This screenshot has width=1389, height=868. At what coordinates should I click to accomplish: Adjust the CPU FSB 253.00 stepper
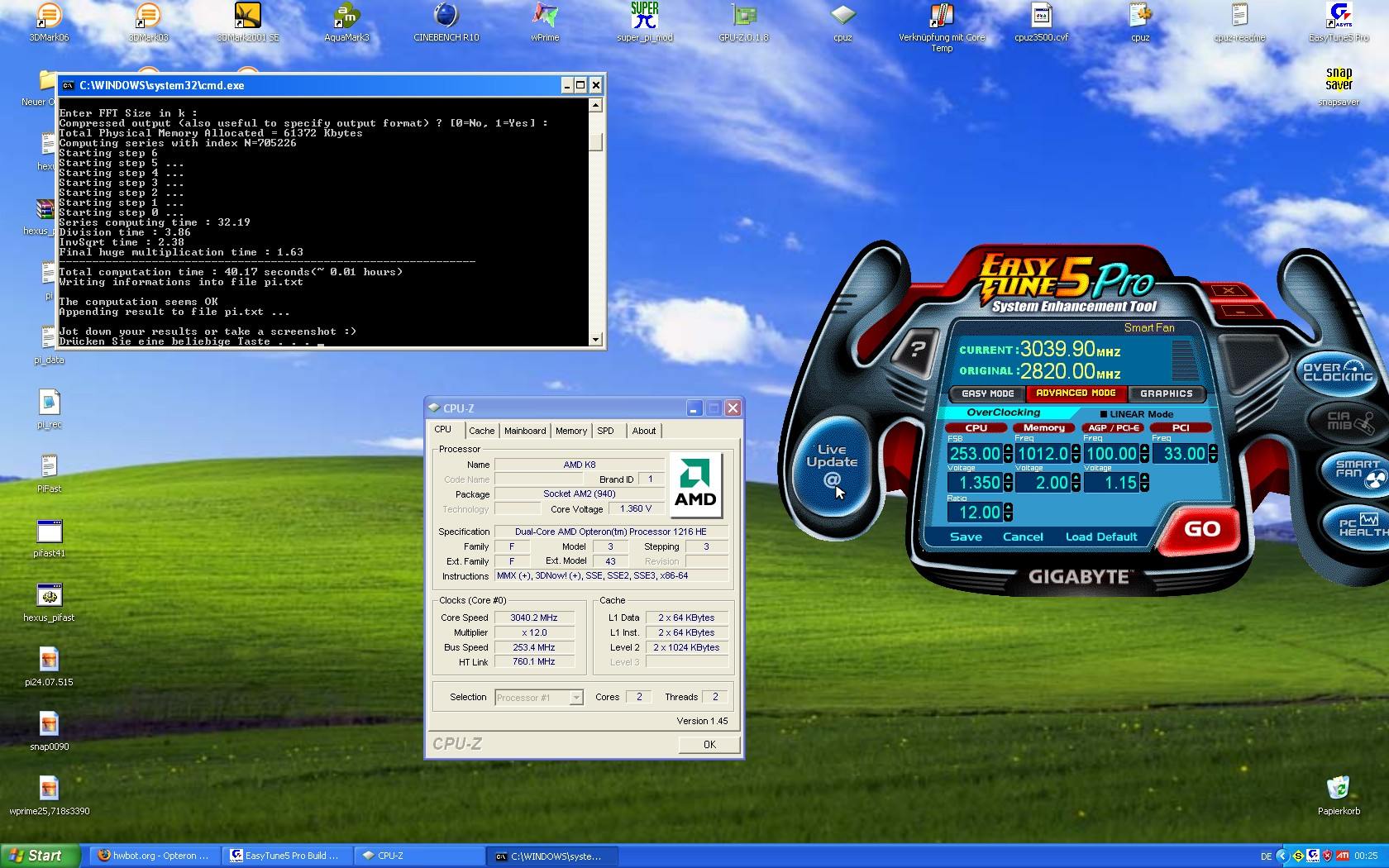pos(1007,454)
